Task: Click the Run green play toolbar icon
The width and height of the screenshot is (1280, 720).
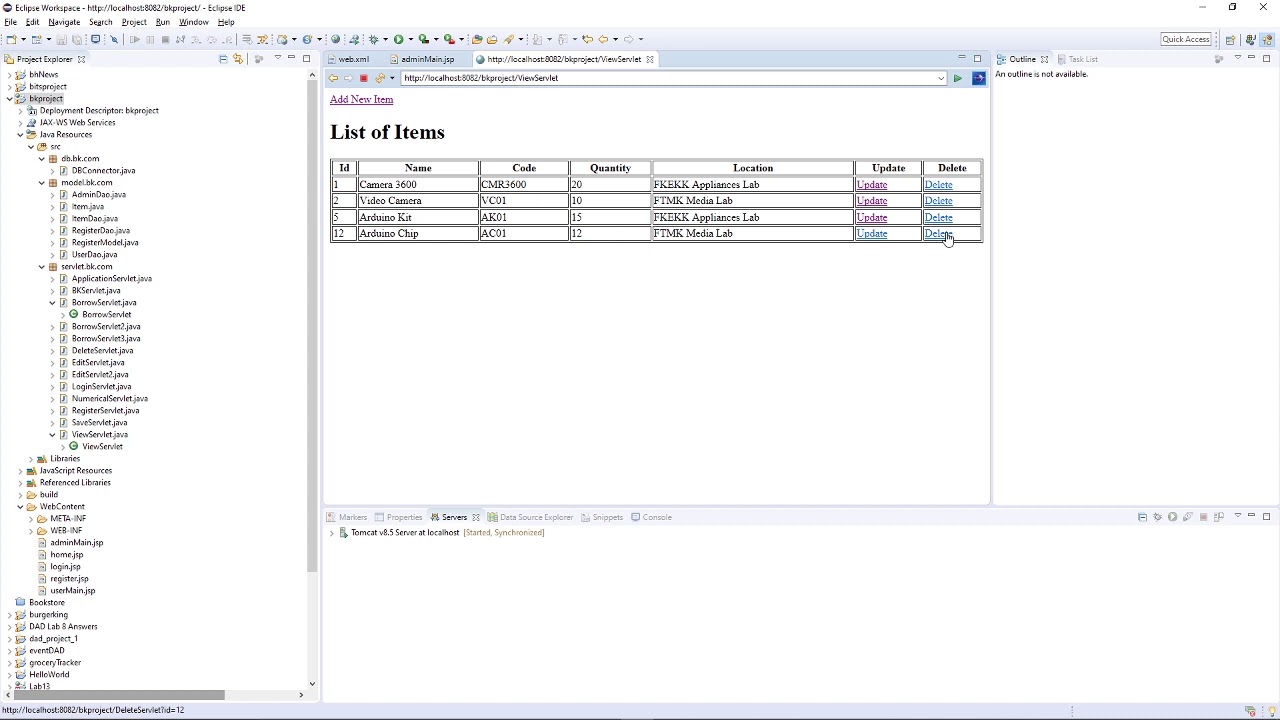Action: (398, 39)
